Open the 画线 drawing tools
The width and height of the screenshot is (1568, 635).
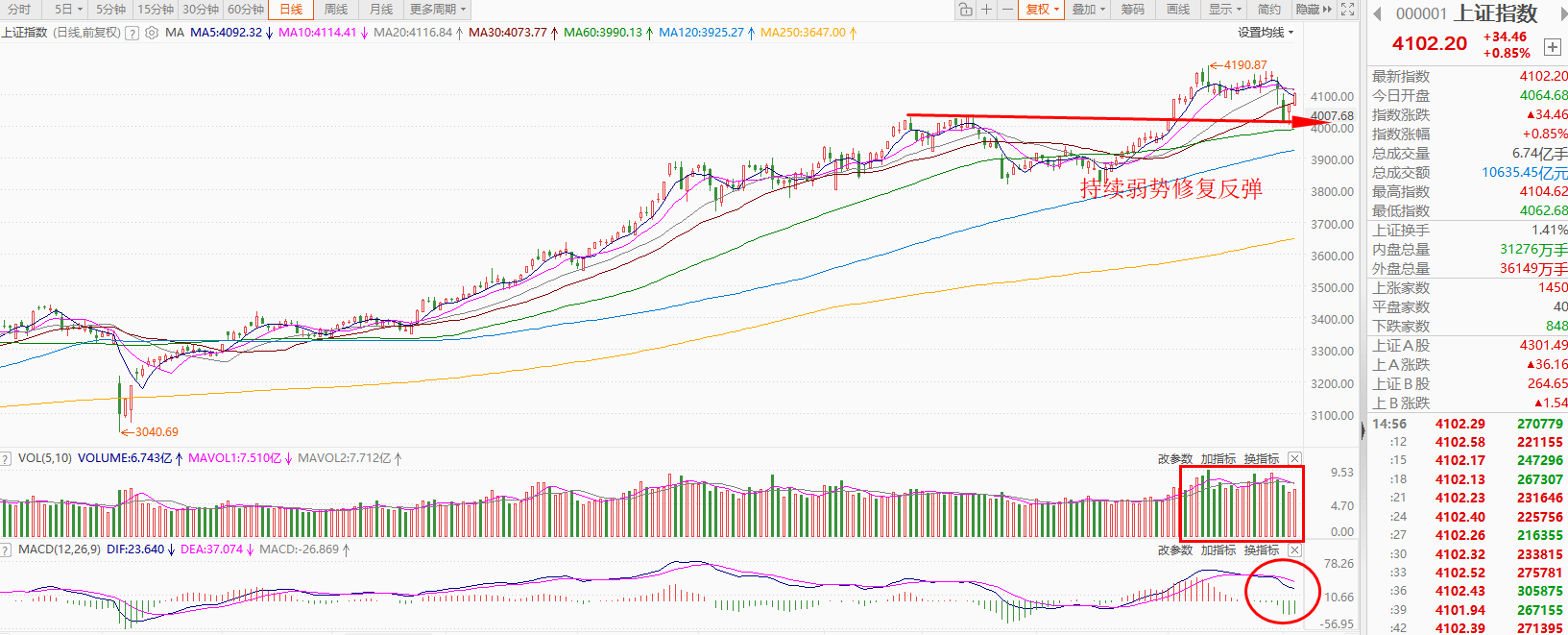point(1177,10)
